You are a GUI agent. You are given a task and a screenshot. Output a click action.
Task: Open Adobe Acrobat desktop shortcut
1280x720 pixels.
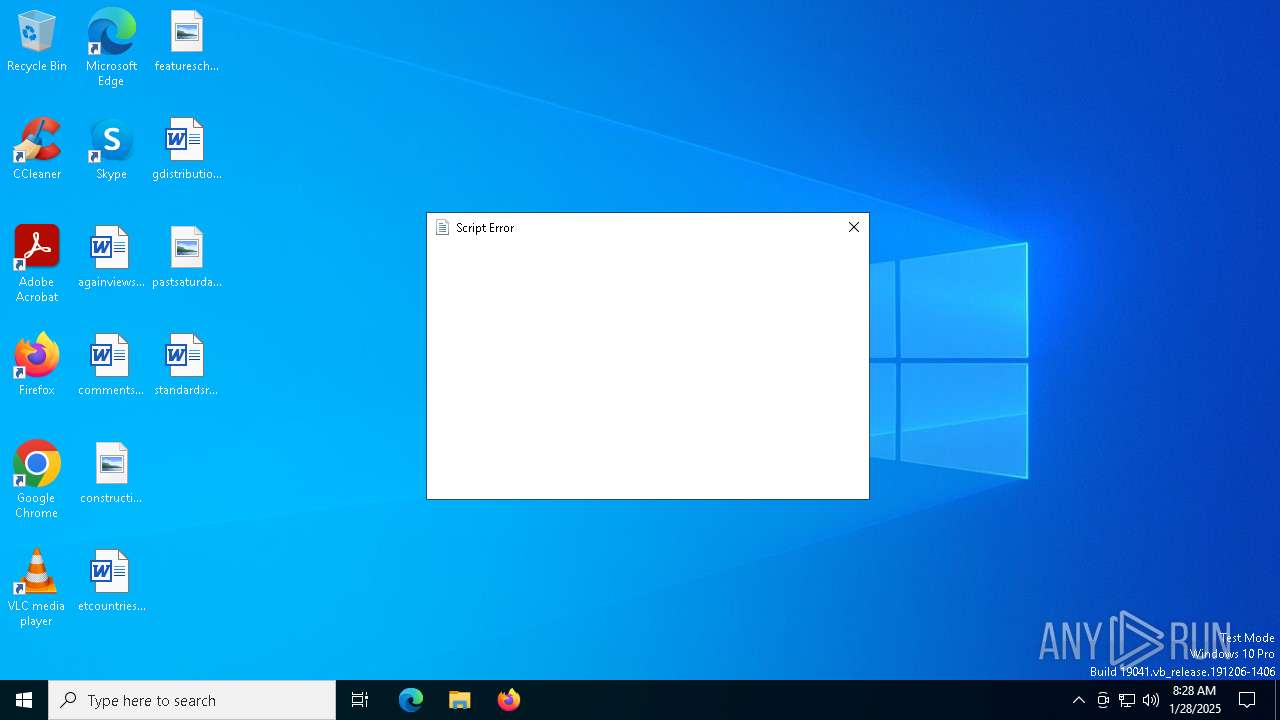(x=37, y=264)
